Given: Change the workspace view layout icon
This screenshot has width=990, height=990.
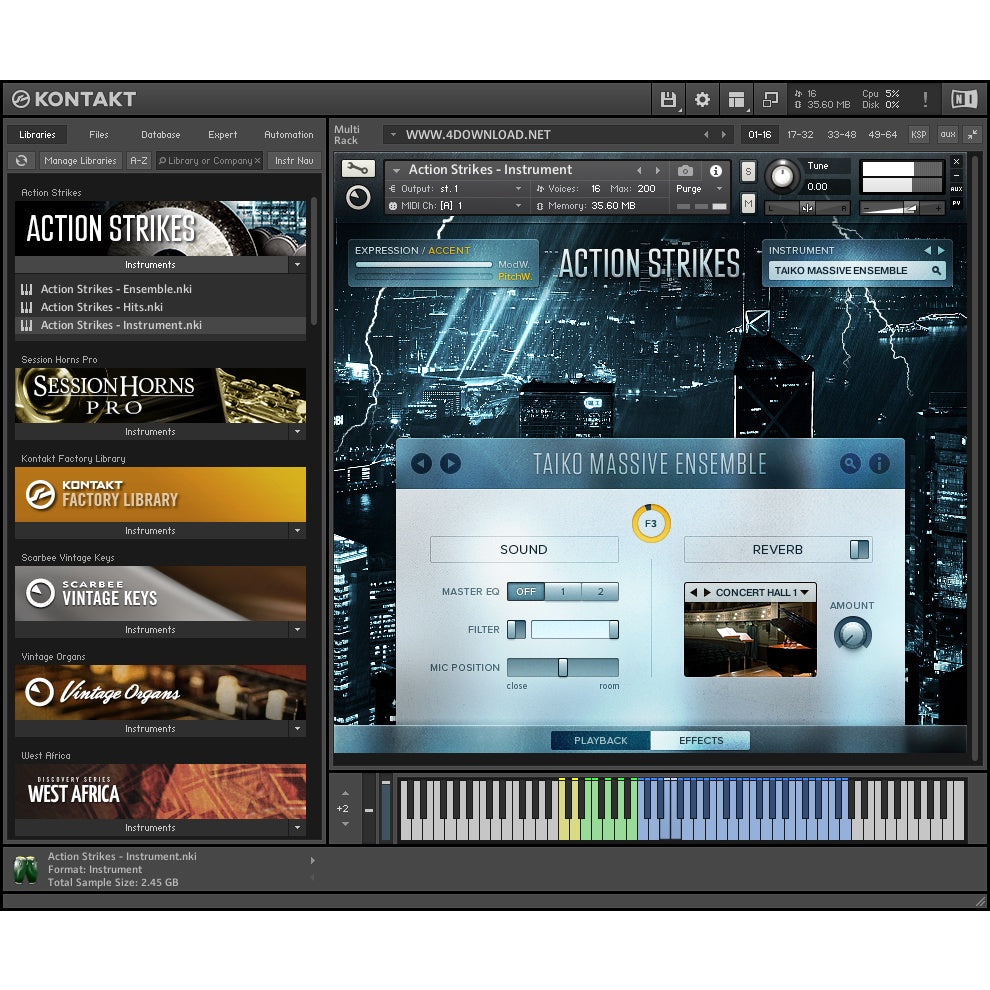Looking at the screenshot, I should coord(737,99).
